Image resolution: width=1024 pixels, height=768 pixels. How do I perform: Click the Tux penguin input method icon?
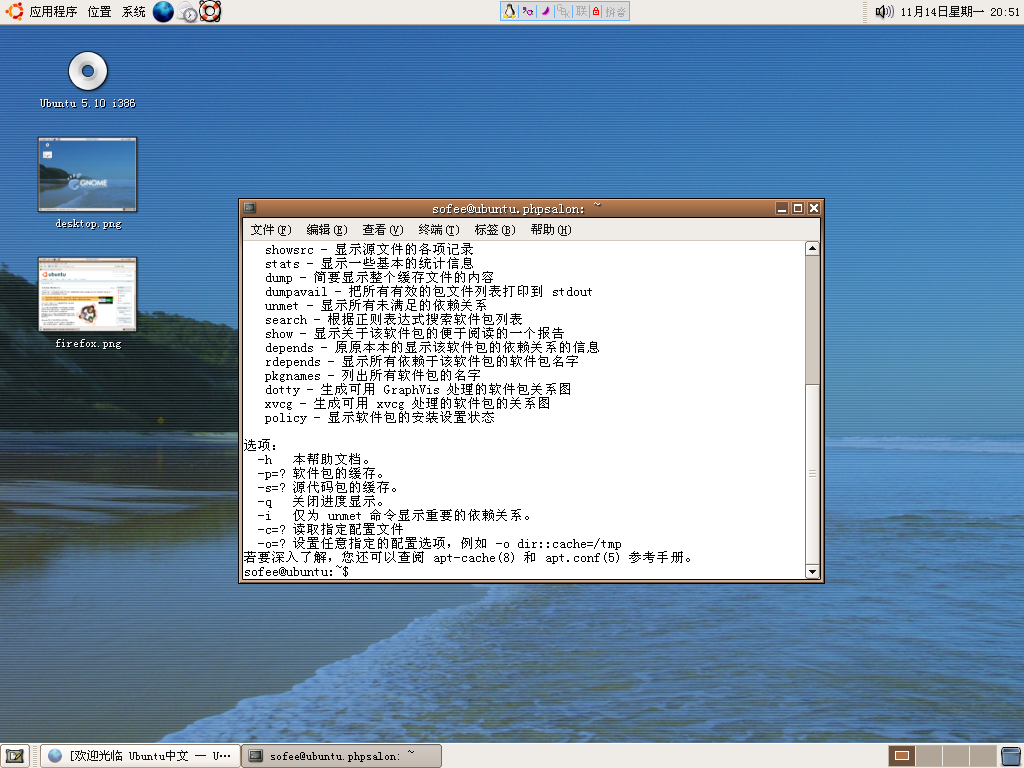pos(509,11)
